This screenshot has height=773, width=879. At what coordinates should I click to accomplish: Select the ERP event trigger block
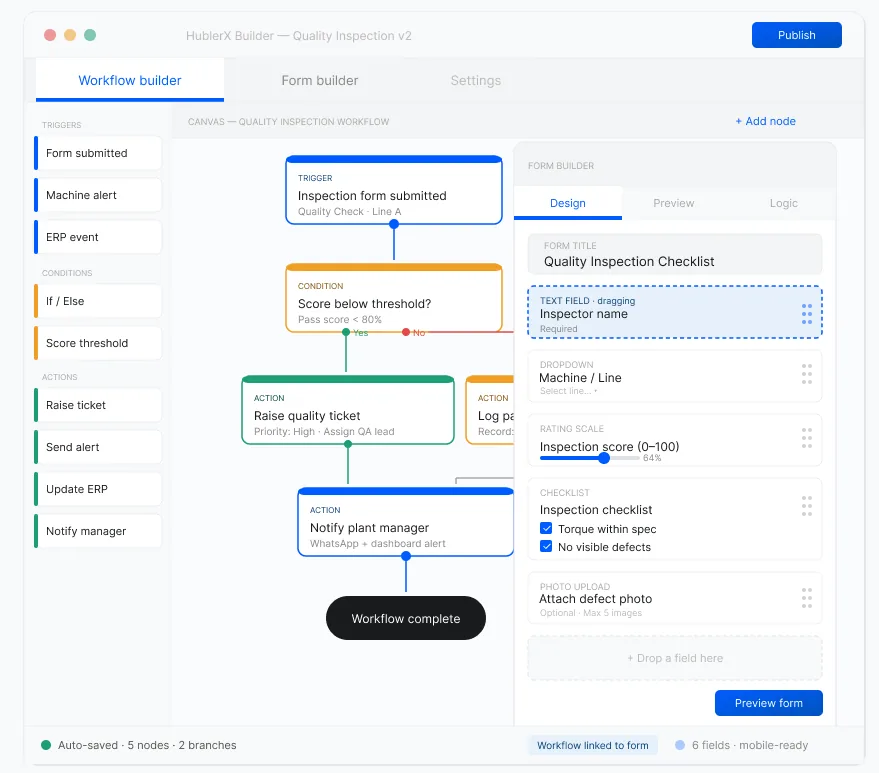(98, 237)
